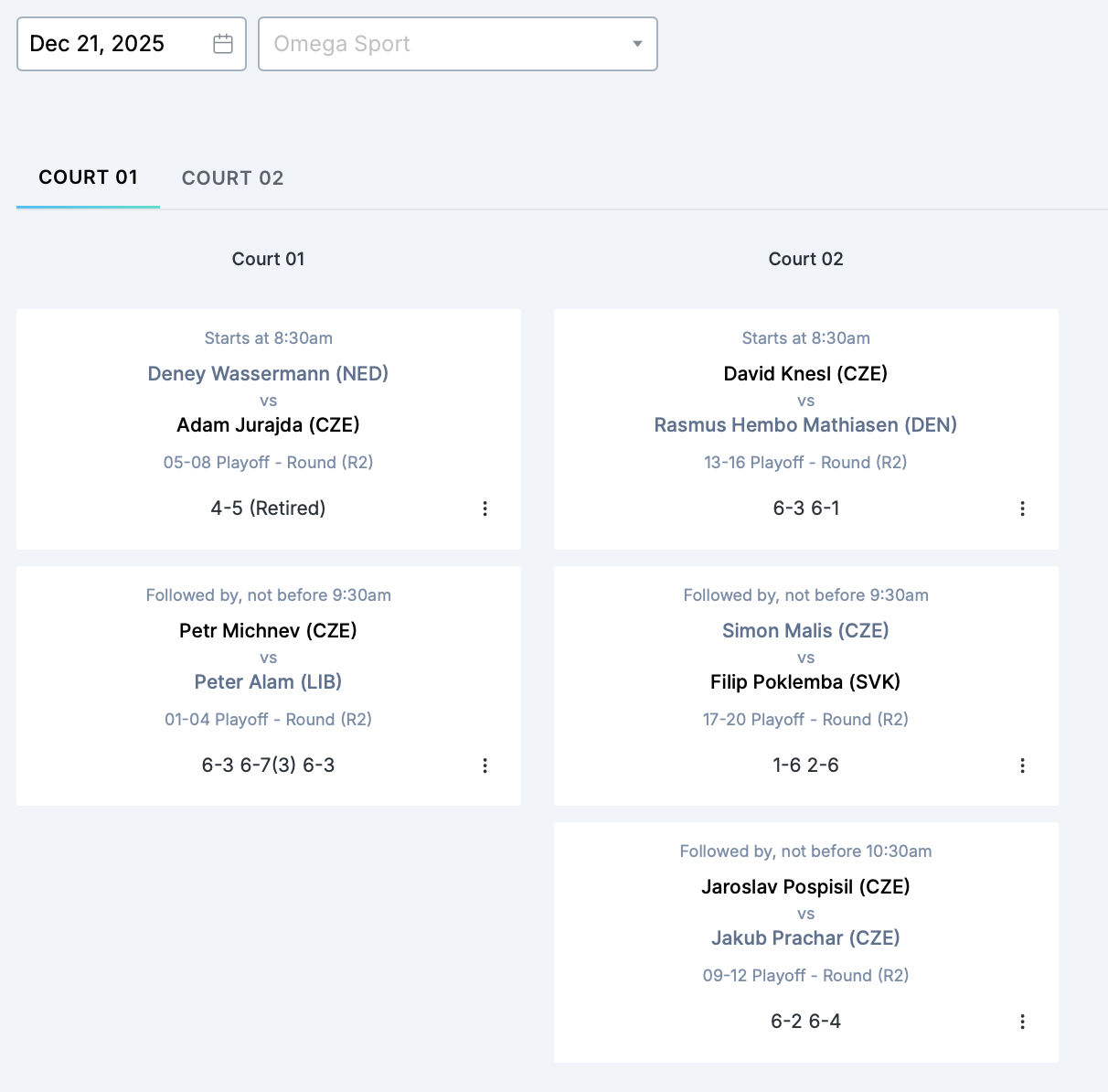Open Simon Malis (CZE) player profile

click(805, 630)
